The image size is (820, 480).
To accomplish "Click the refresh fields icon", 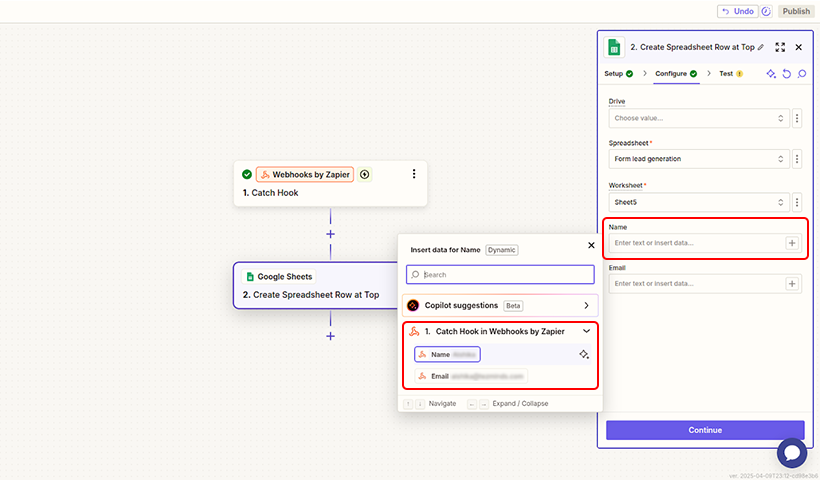I will tap(787, 74).
